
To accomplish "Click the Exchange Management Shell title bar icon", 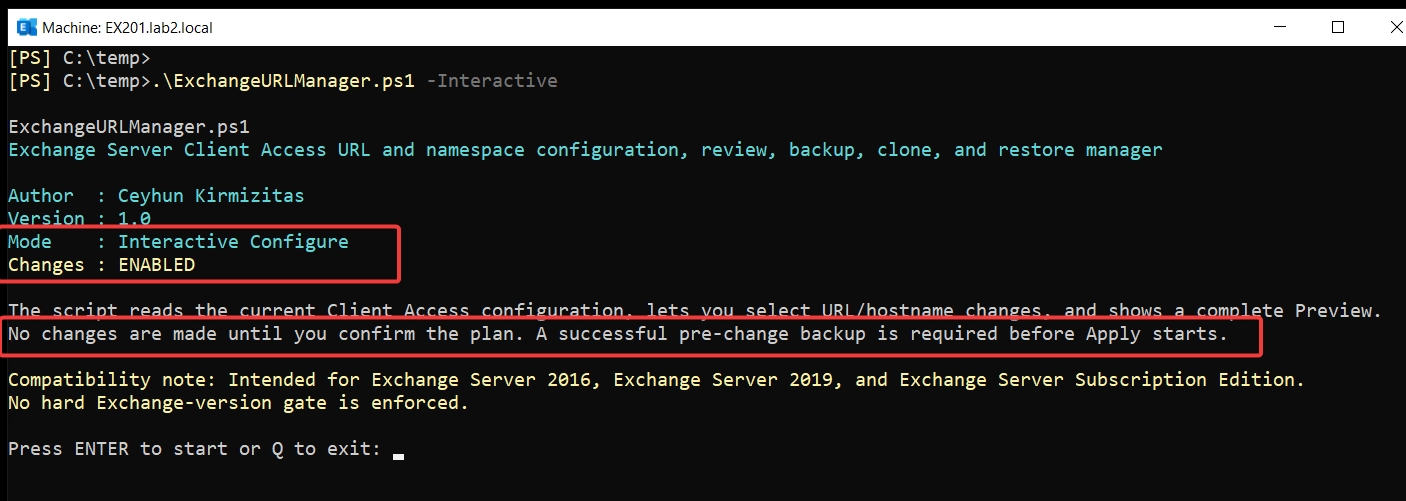I will [x=27, y=27].
